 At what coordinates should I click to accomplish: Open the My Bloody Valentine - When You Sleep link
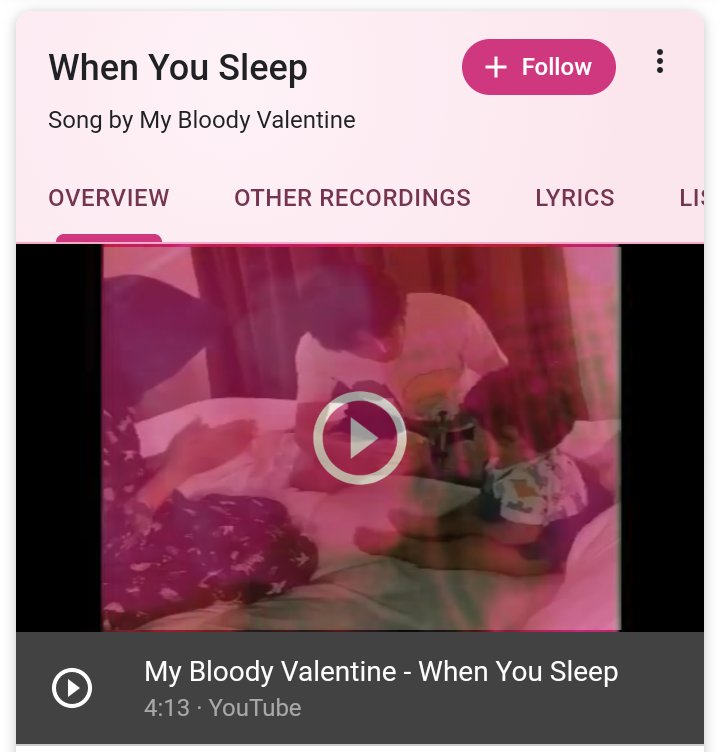pos(381,671)
